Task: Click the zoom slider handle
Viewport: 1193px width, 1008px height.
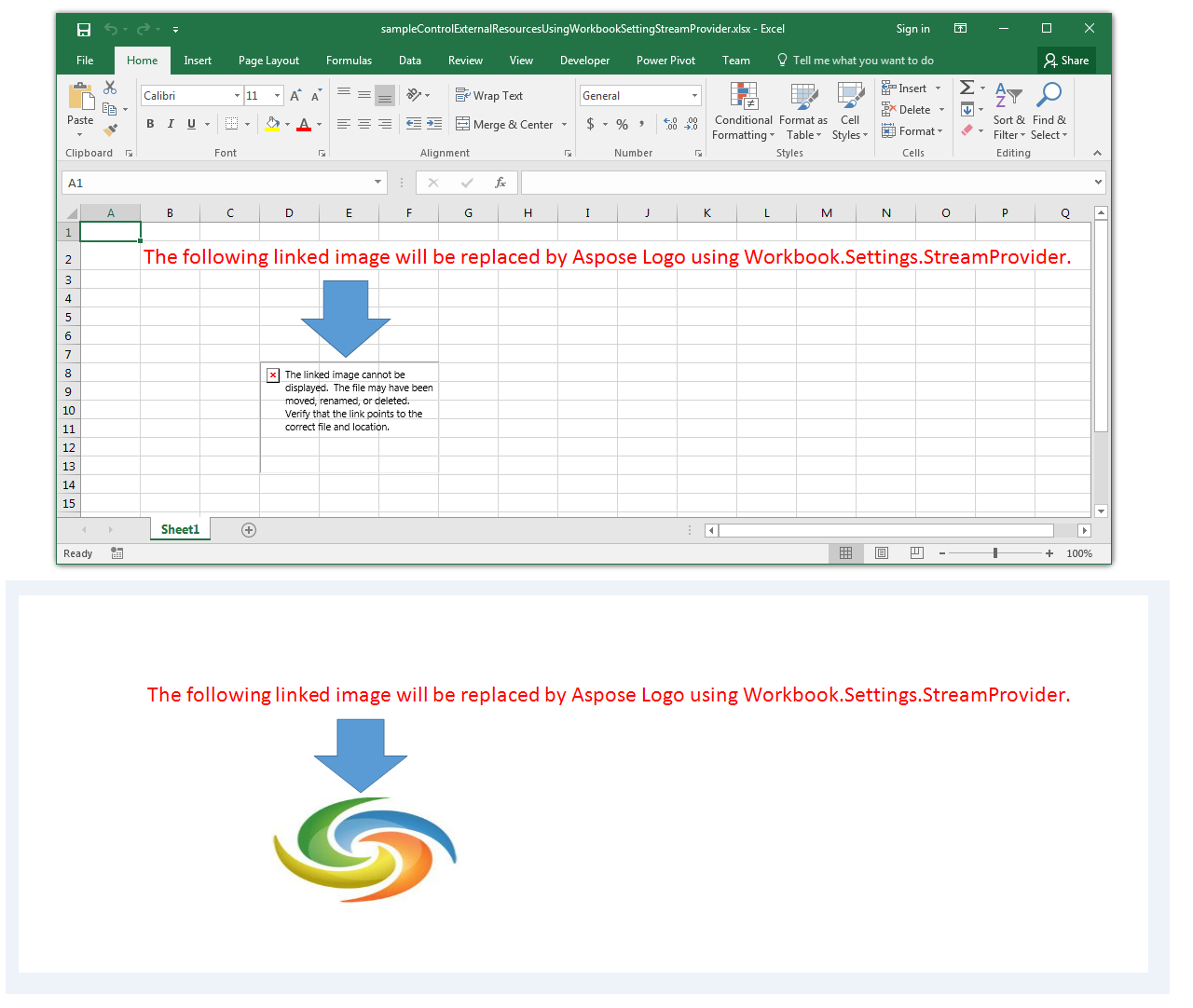Action: 995,553
